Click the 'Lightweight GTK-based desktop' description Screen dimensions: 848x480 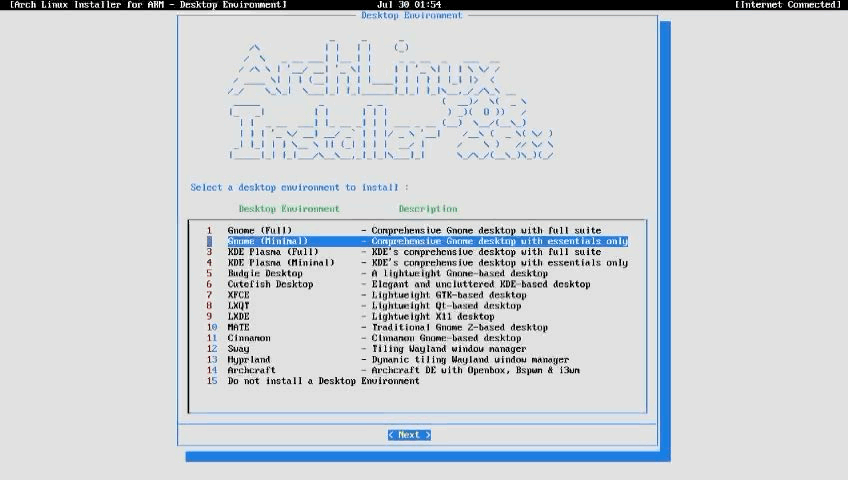point(449,295)
